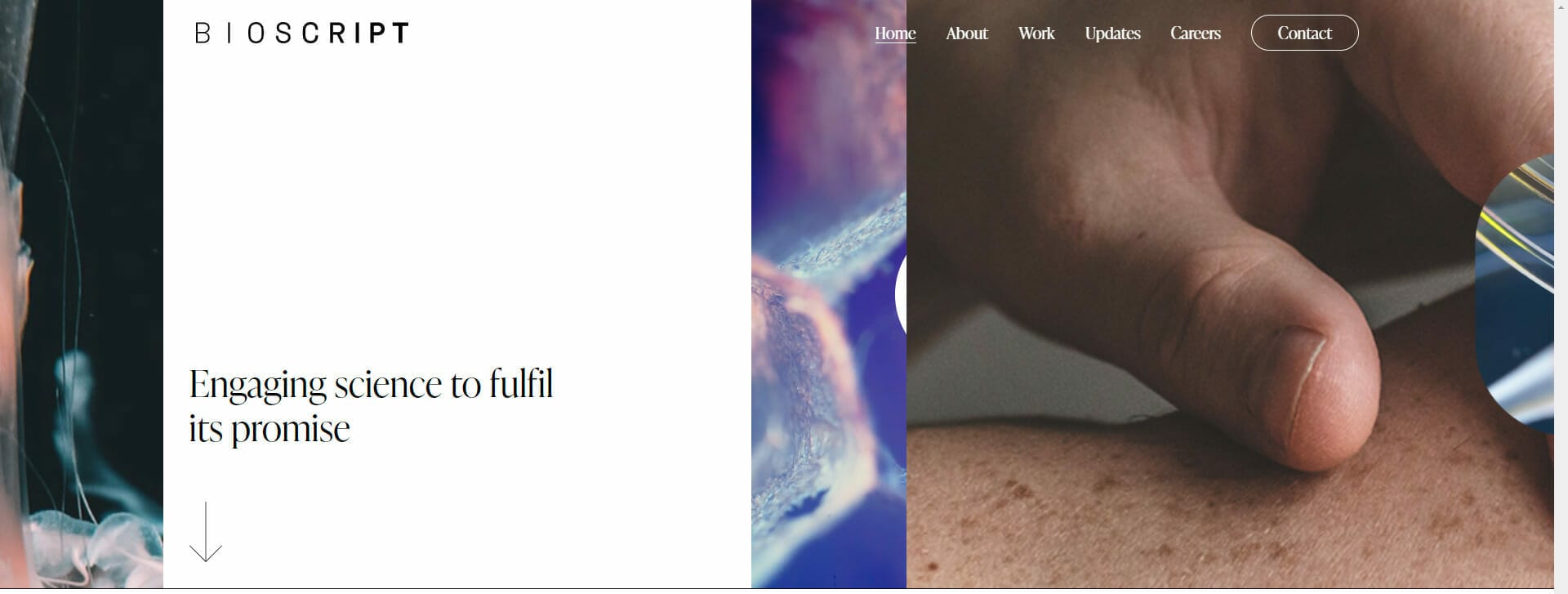The image size is (1568, 594).
Task: Click the outlined Contact button
Action: 1304,33
